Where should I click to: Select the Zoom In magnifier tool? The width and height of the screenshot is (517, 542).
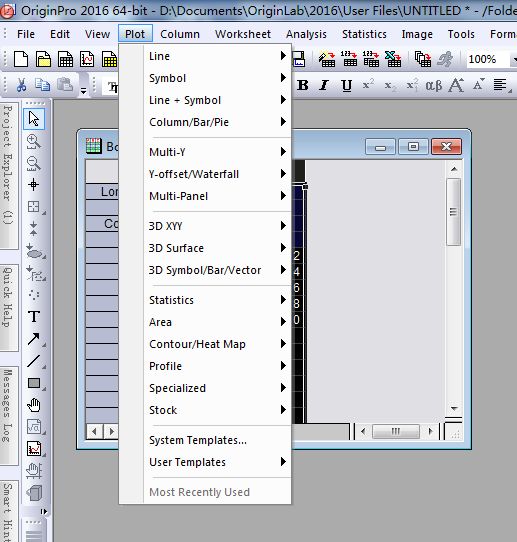coord(34,141)
